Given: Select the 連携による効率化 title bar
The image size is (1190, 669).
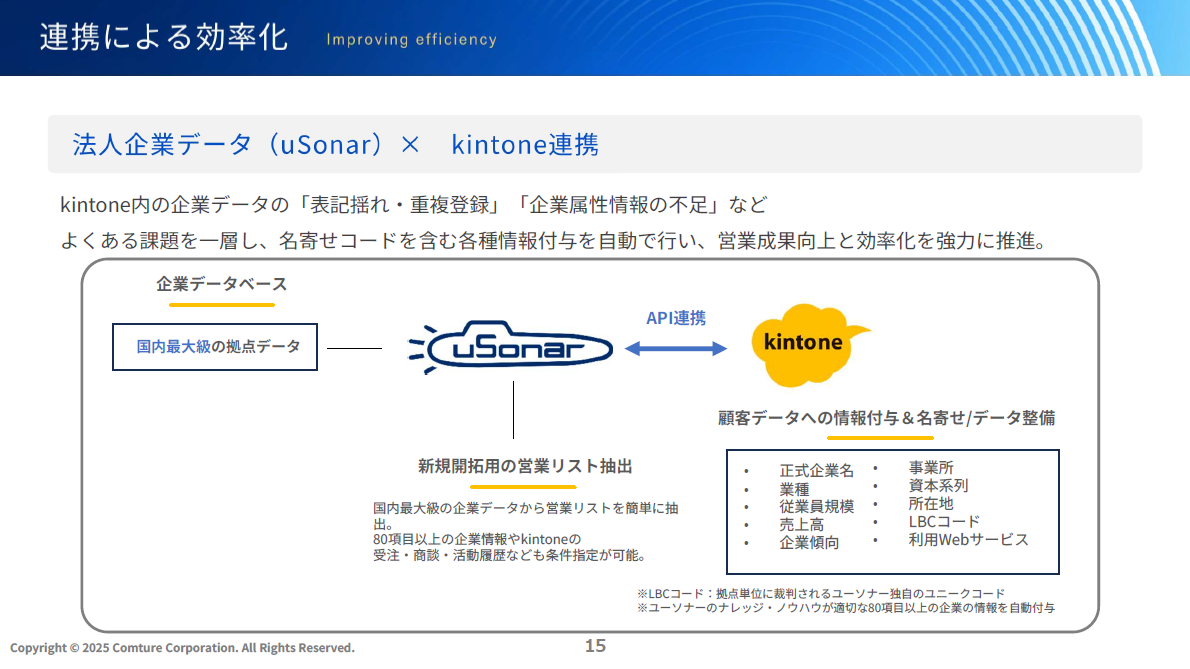Looking at the screenshot, I should (160, 37).
